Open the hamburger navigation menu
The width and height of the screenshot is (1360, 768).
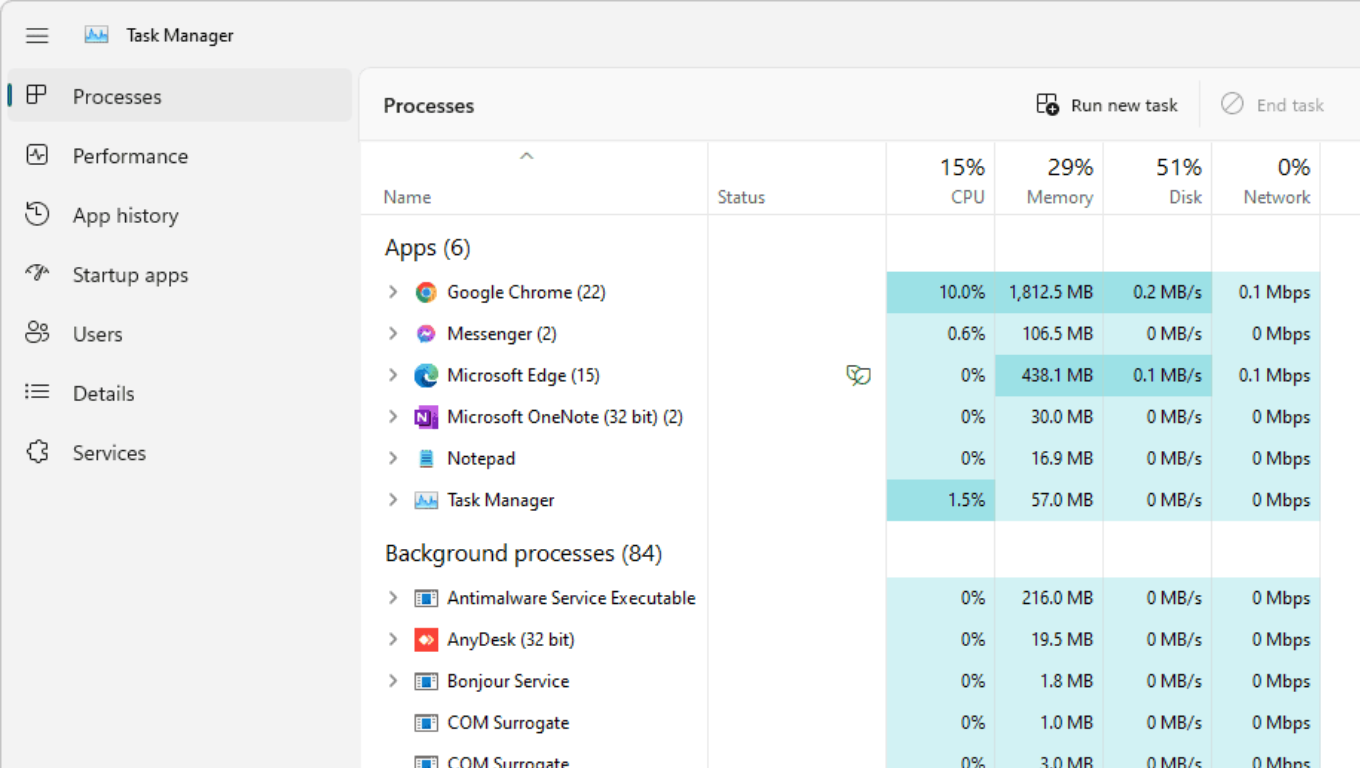pos(37,35)
